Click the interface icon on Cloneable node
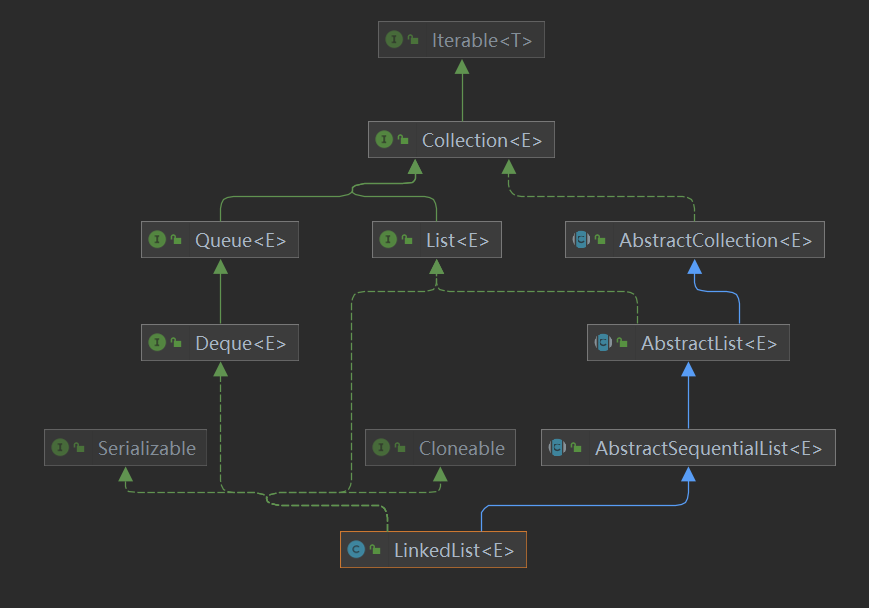The height and width of the screenshot is (608, 869). click(381, 447)
